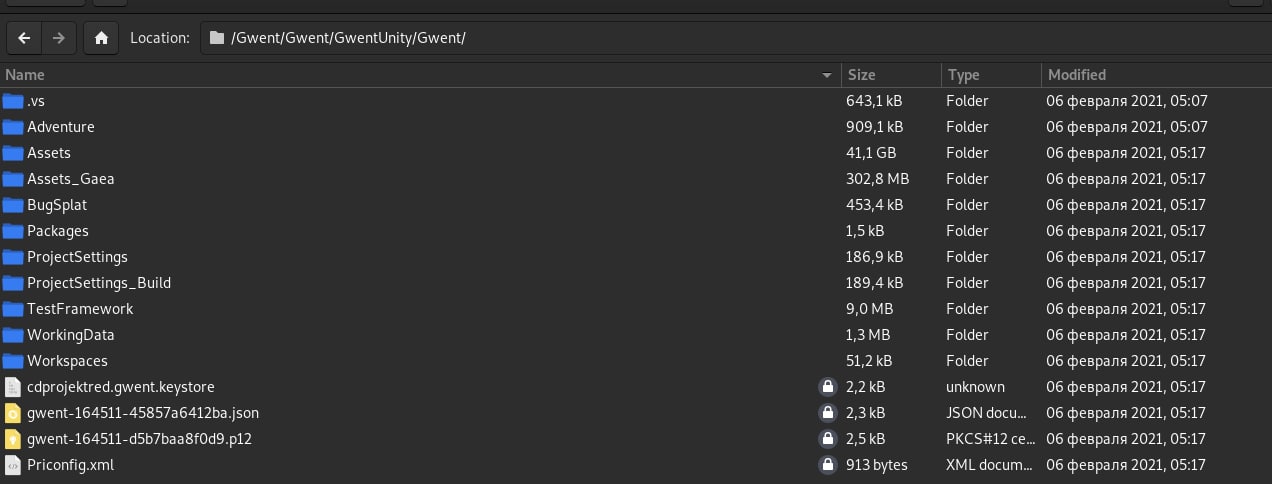Click the 9,0 MB size value

click(x=870, y=309)
